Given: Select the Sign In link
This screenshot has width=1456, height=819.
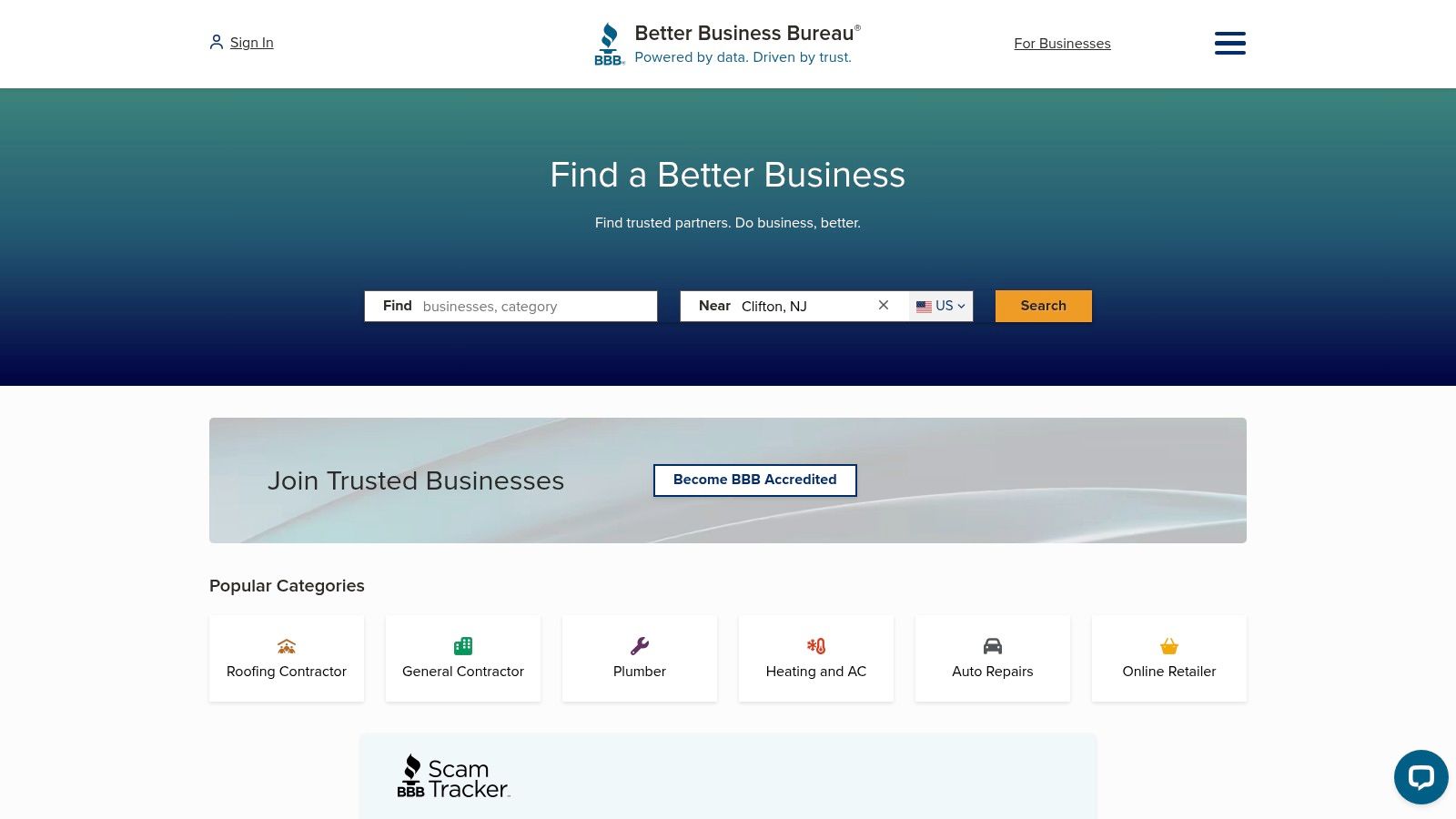Looking at the screenshot, I should 251,42.
